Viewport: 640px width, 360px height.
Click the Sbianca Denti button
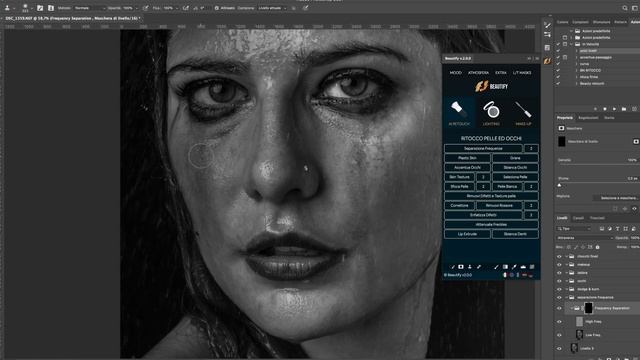coord(515,234)
